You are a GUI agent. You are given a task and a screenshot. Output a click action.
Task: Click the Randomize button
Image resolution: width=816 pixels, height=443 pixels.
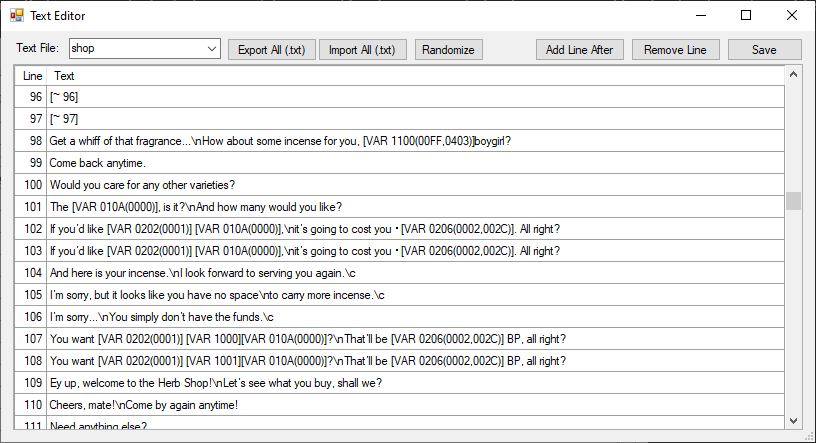click(449, 50)
